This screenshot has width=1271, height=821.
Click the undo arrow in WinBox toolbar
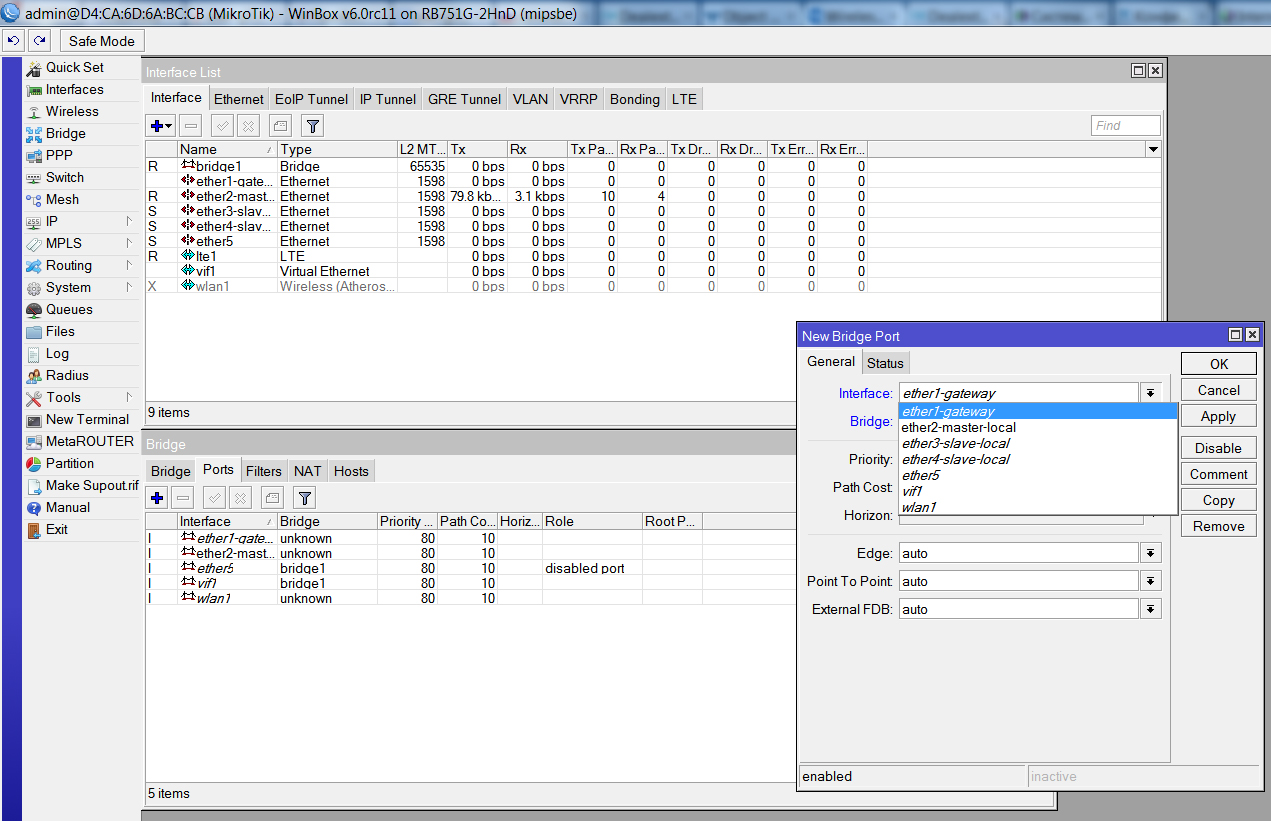14,41
